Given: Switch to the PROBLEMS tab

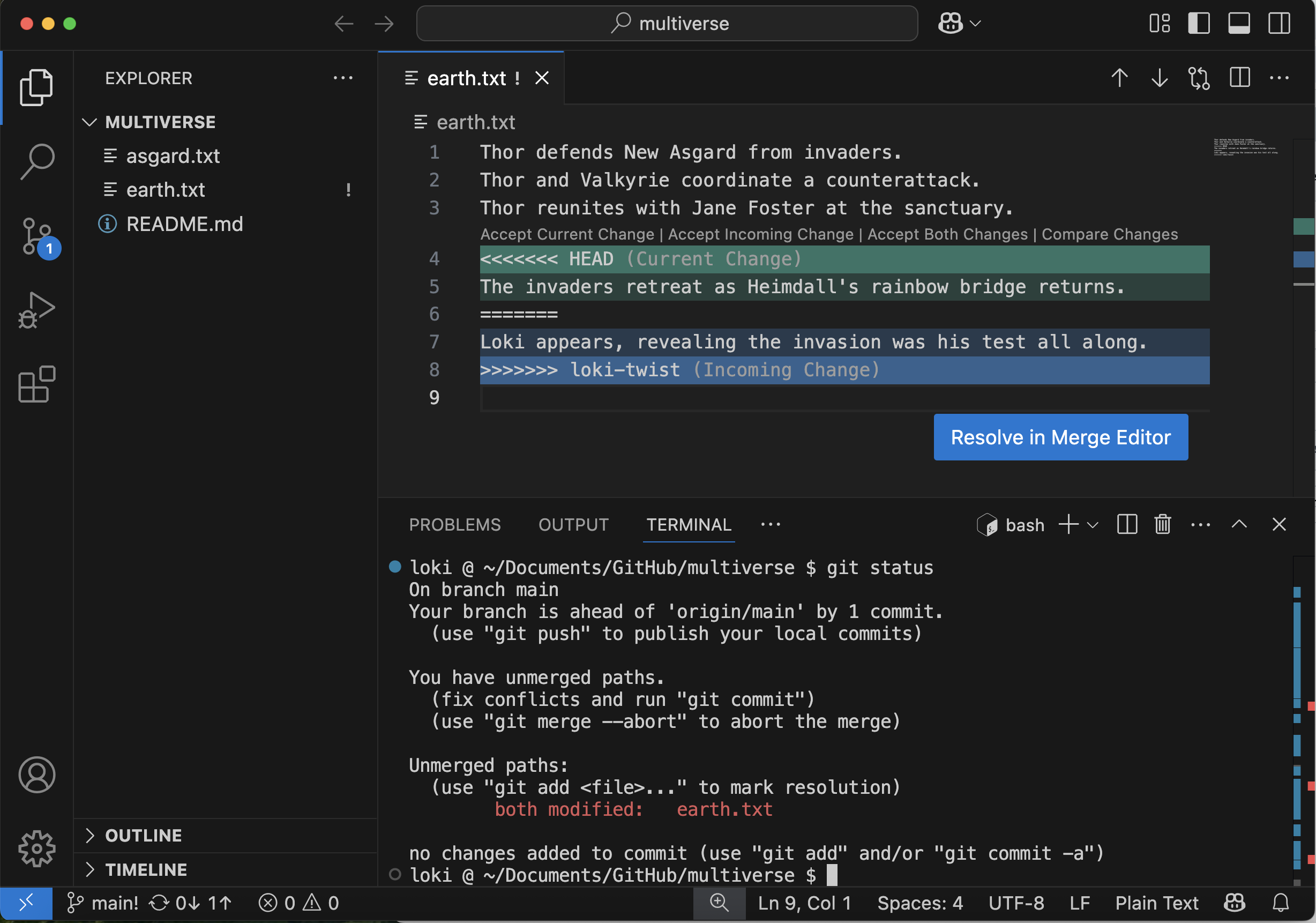Looking at the screenshot, I should pos(454,525).
